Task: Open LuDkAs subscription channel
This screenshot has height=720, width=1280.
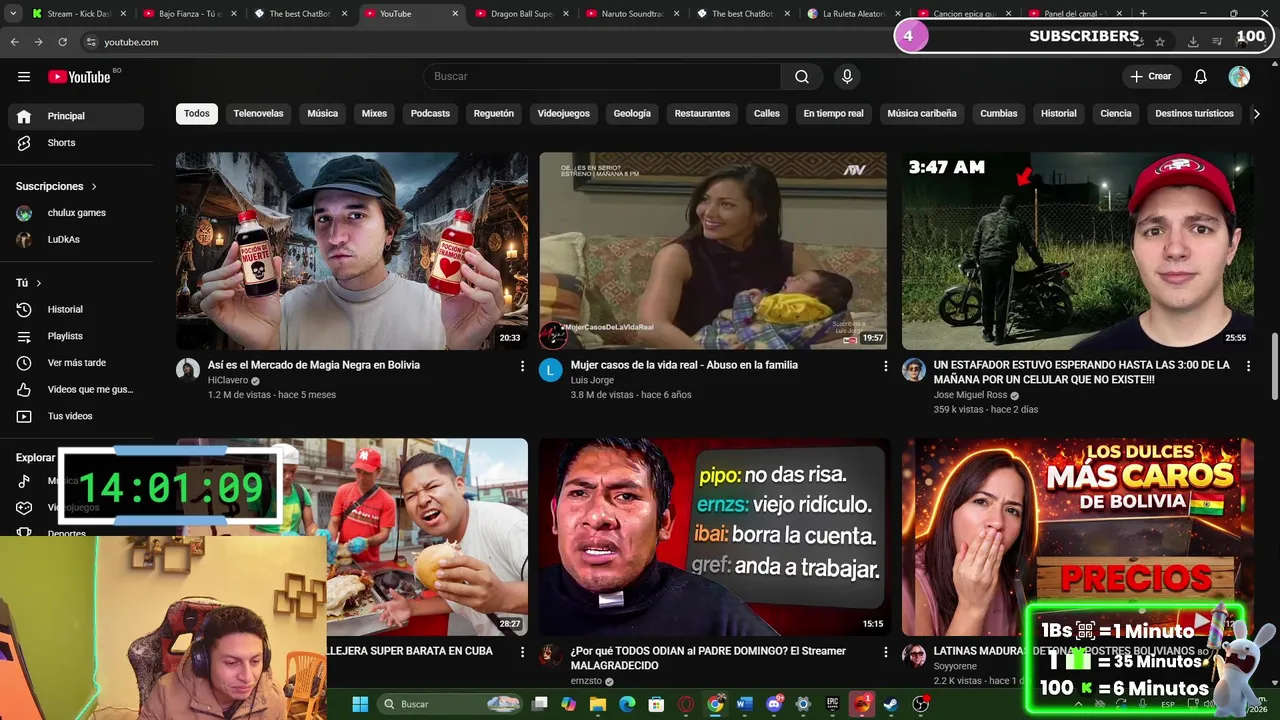Action: [76, 240]
